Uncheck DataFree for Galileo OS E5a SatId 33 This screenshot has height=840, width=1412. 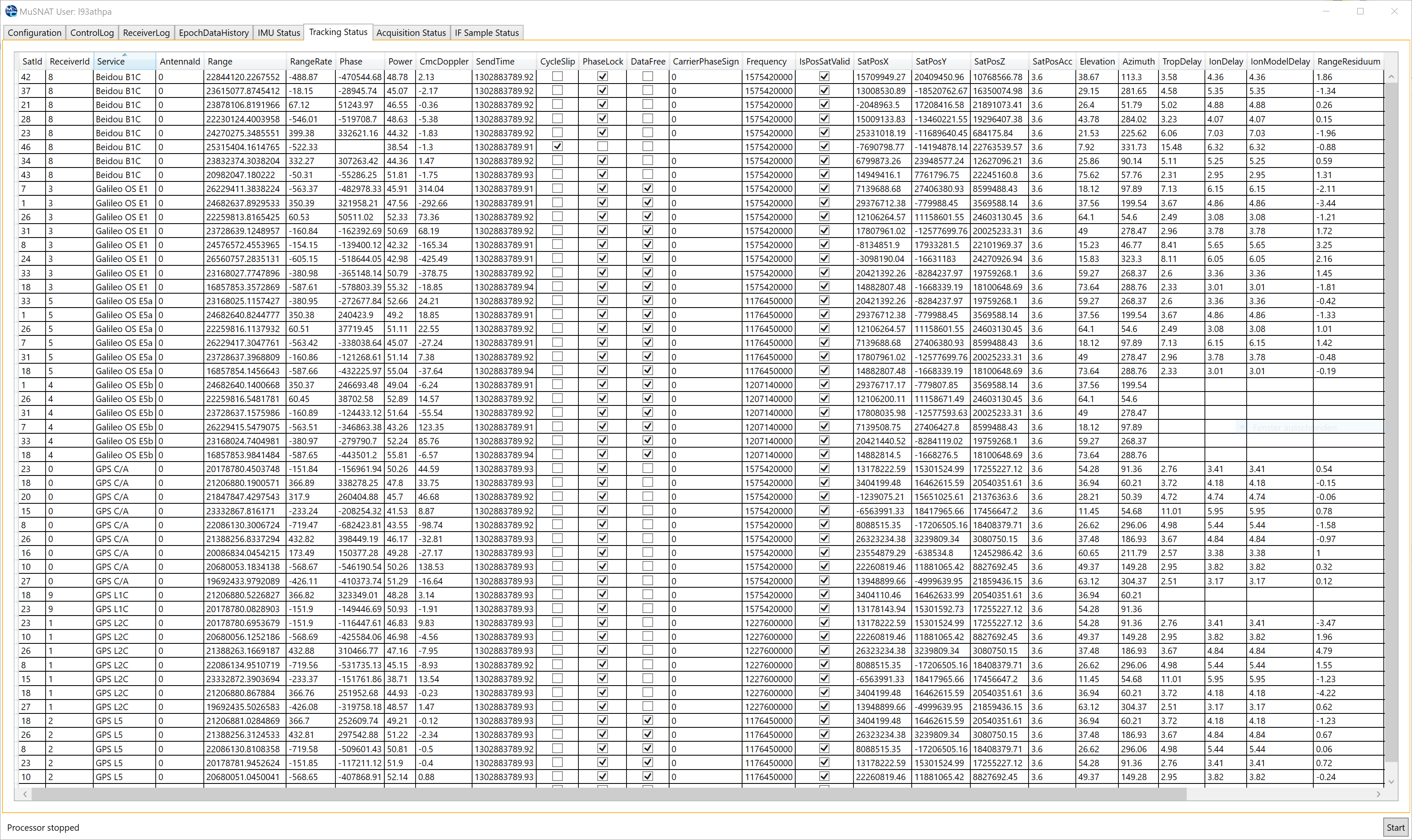(648, 300)
